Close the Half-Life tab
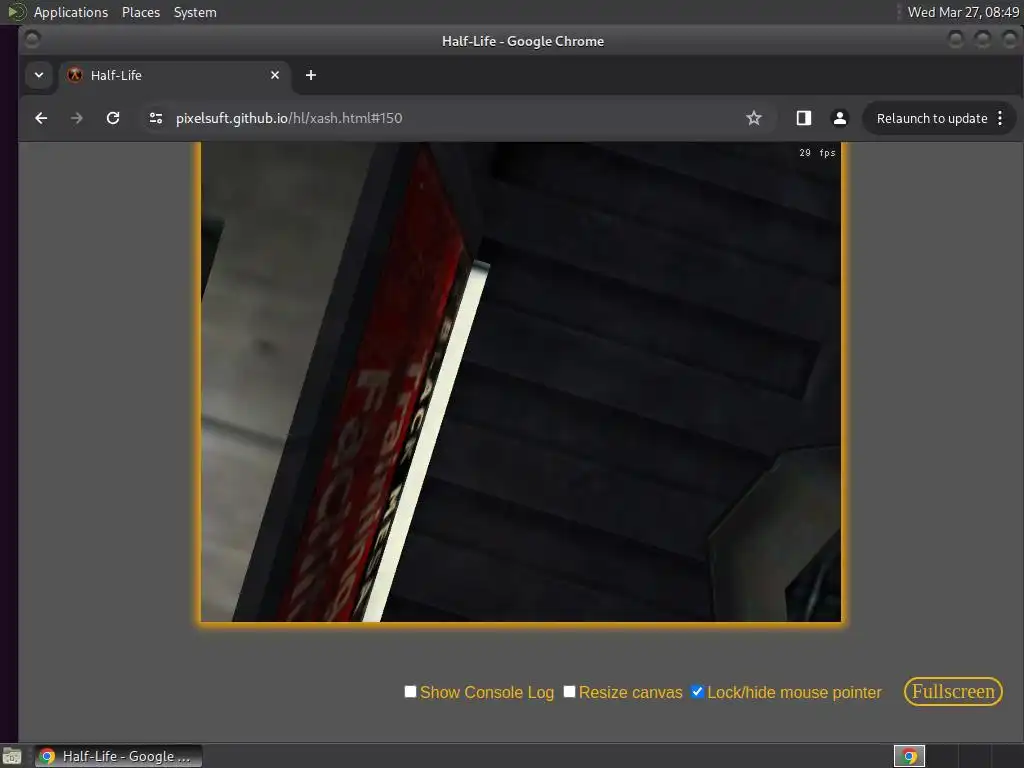Screen dimensions: 1024x768 click(275, 75)
